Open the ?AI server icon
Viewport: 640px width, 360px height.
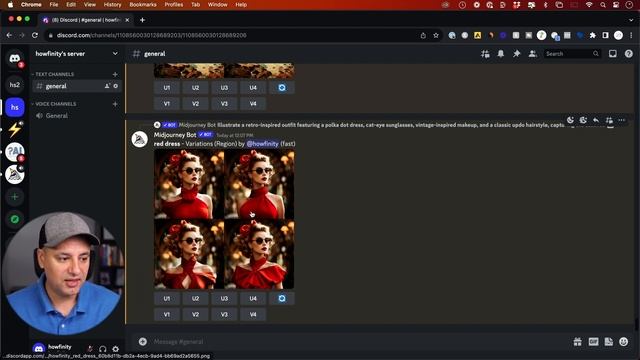[x=15, y=152]
